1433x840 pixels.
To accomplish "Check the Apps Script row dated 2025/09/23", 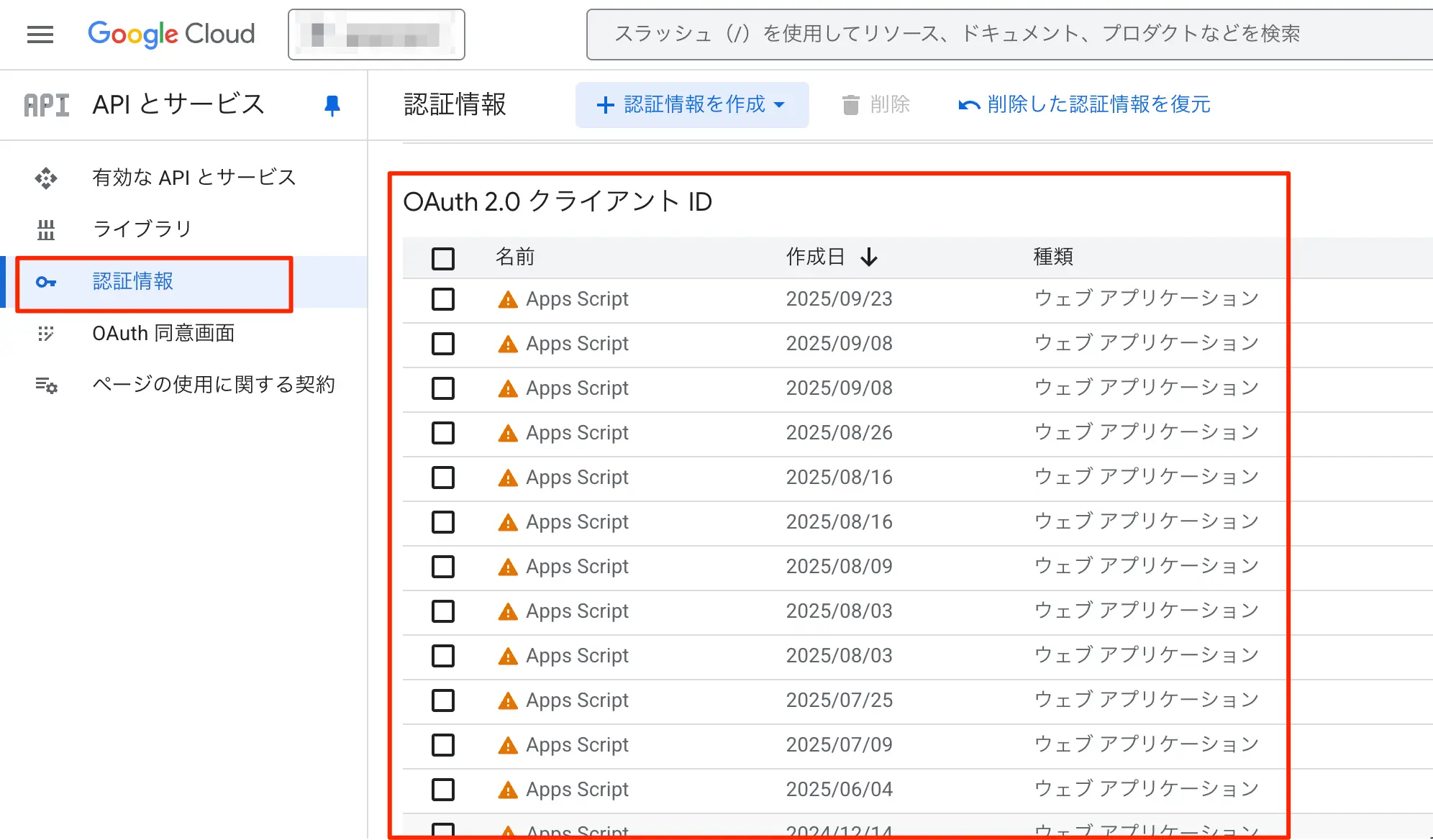I will 443,299.
